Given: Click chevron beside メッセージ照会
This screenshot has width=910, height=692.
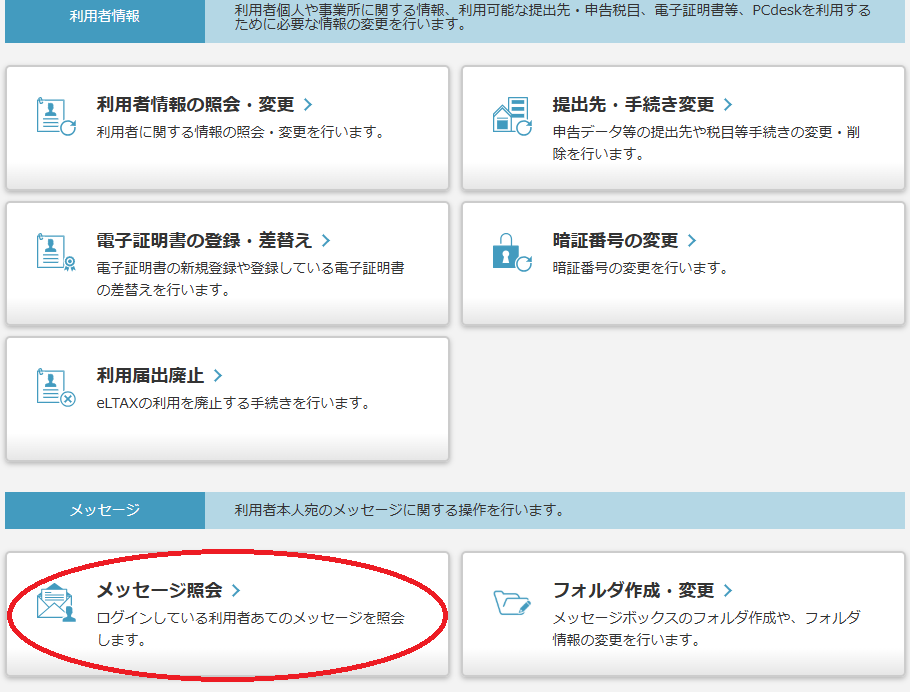Looking at the screenshot, I should [x=236, y=590].
